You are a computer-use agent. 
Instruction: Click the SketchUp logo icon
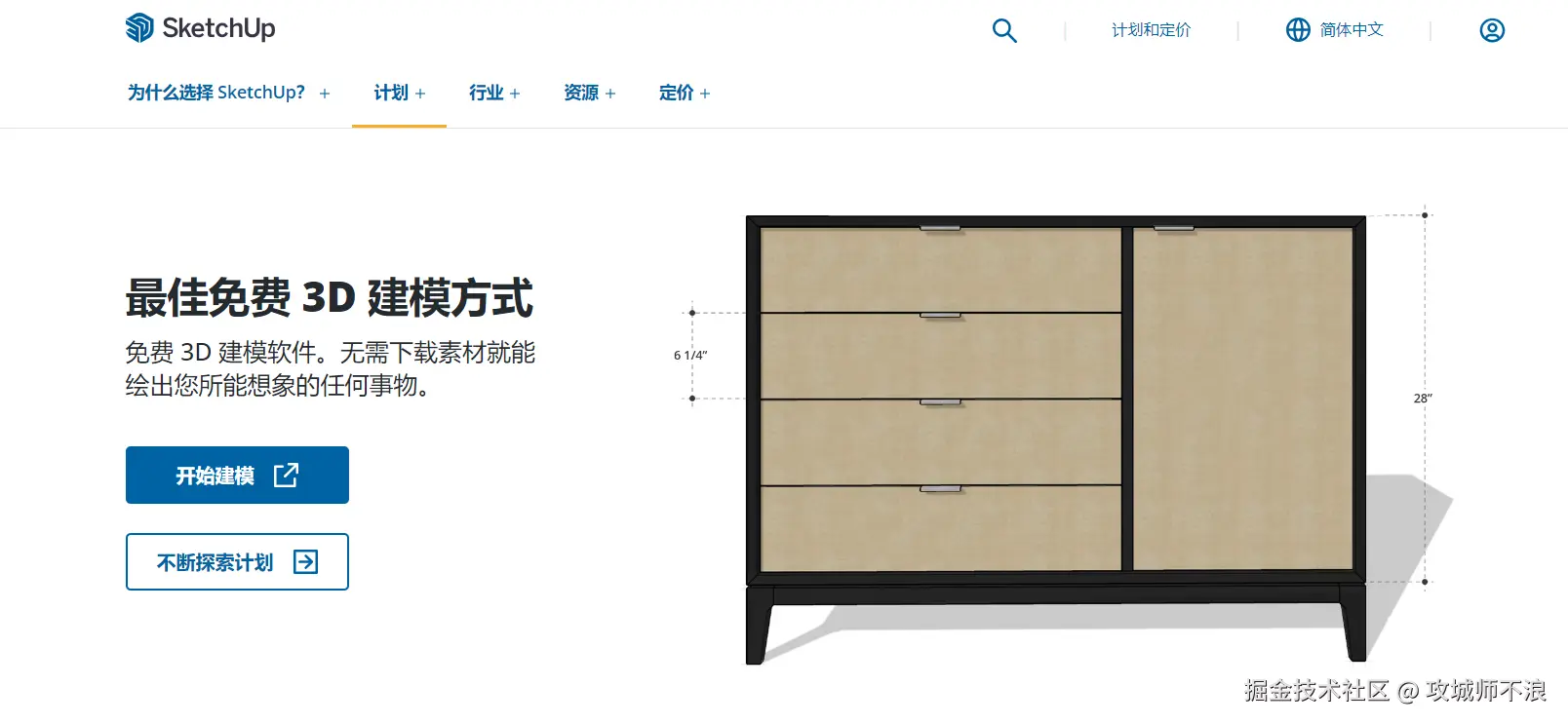pyautogui.click(x=139, y=28)
